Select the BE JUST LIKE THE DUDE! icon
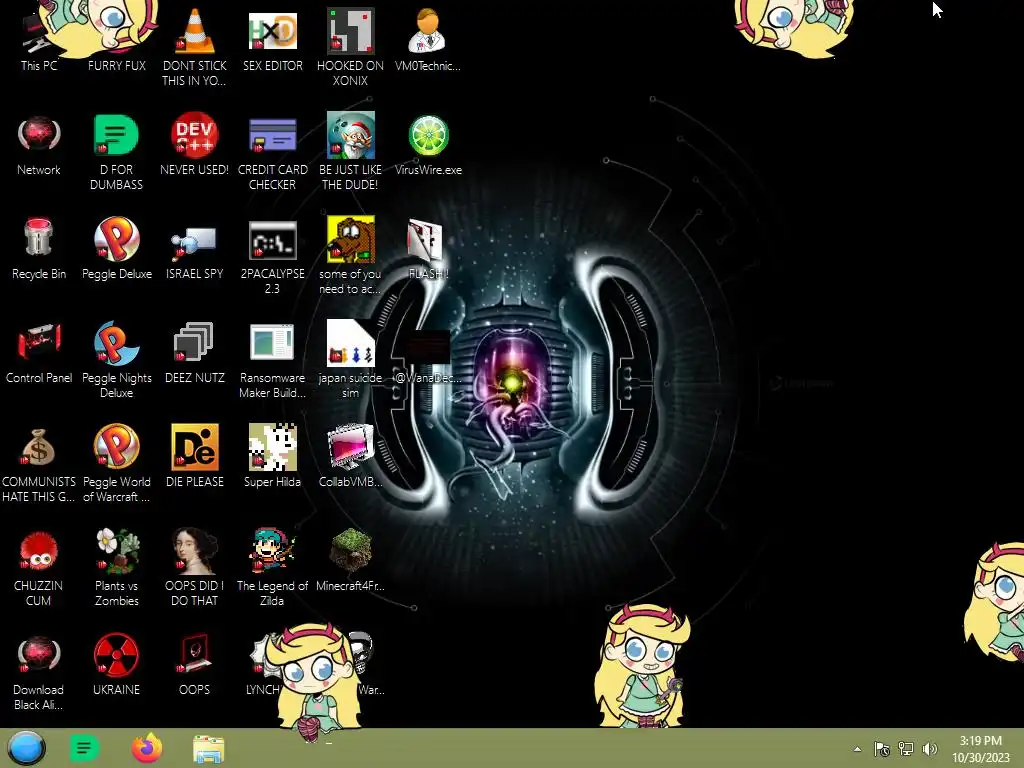Image resolution: width=1024 pixels, height=768 pixels. [x=350, y=152]
